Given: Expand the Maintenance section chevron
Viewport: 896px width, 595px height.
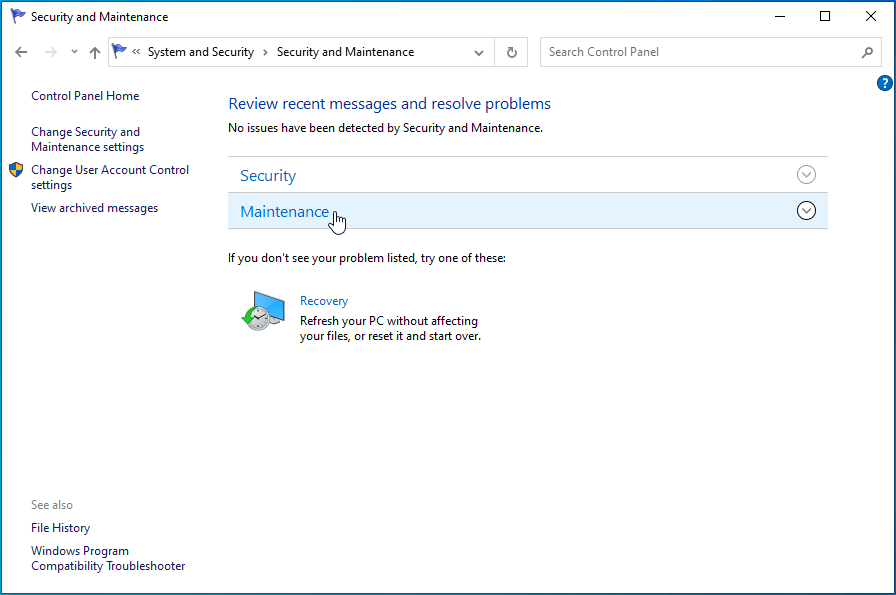Looking at the screenshot, I should coord(806,211).
